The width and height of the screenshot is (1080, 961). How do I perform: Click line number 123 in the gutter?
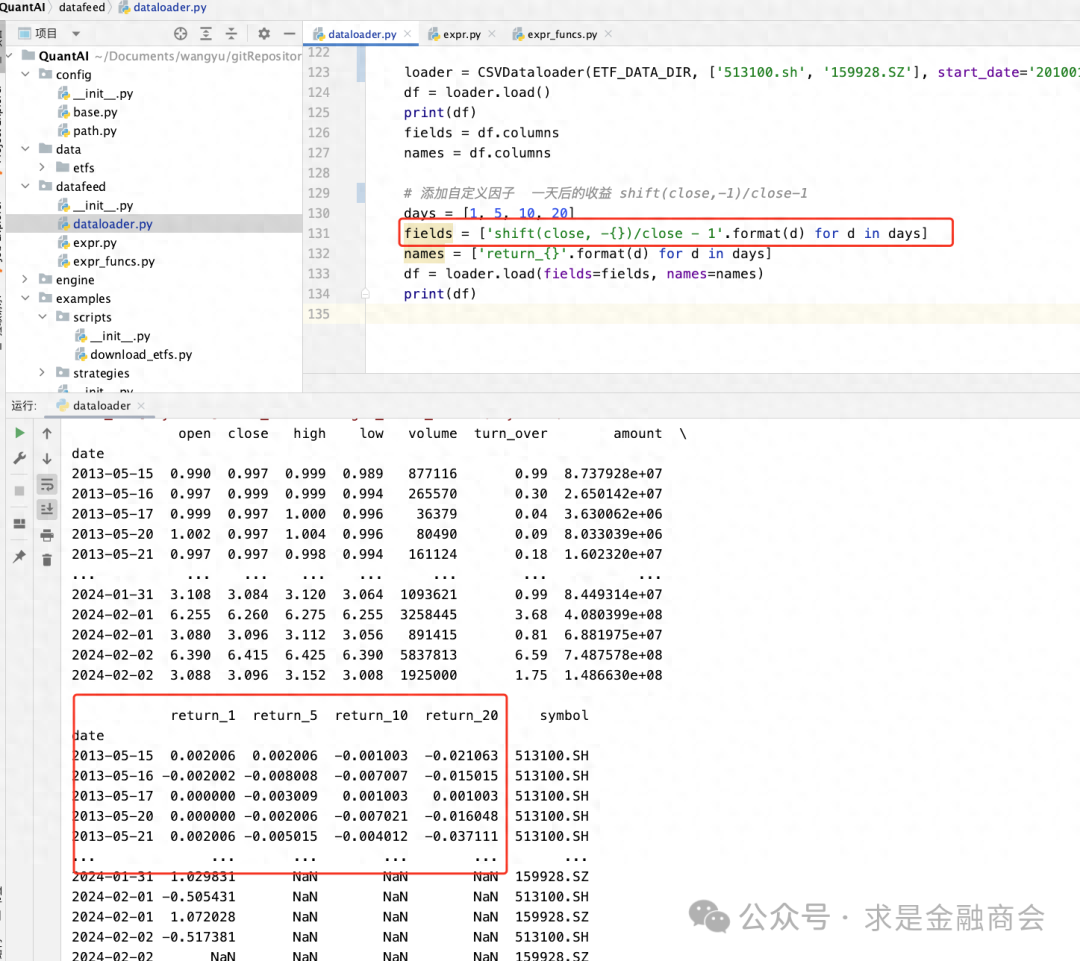(318, 72)
